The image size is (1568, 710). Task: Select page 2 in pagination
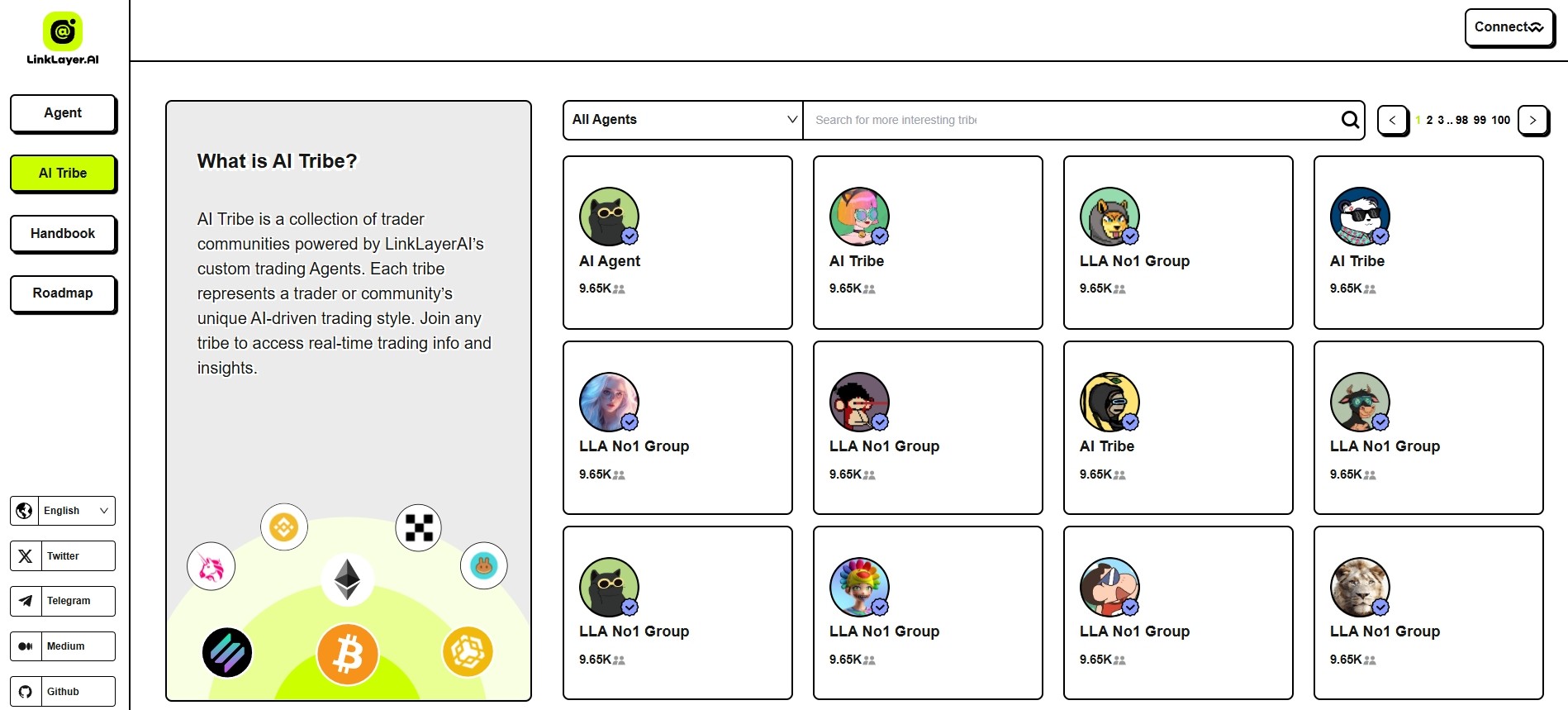[x=1430, y=120]
